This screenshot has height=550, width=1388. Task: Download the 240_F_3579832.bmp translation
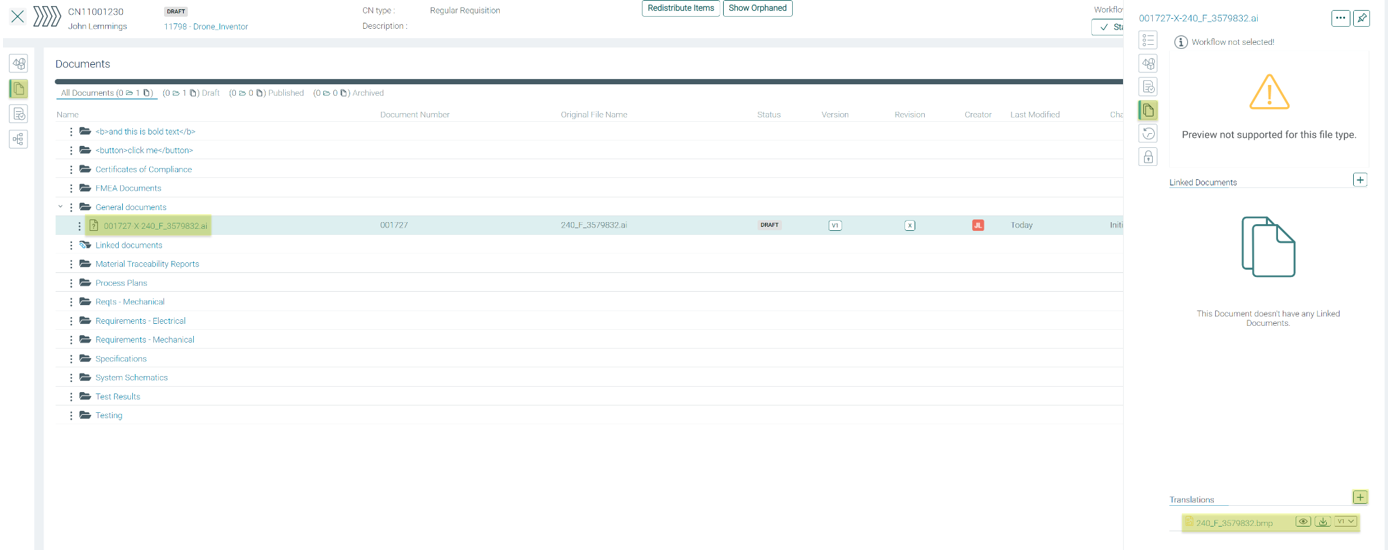click(x=1322, y=522)
